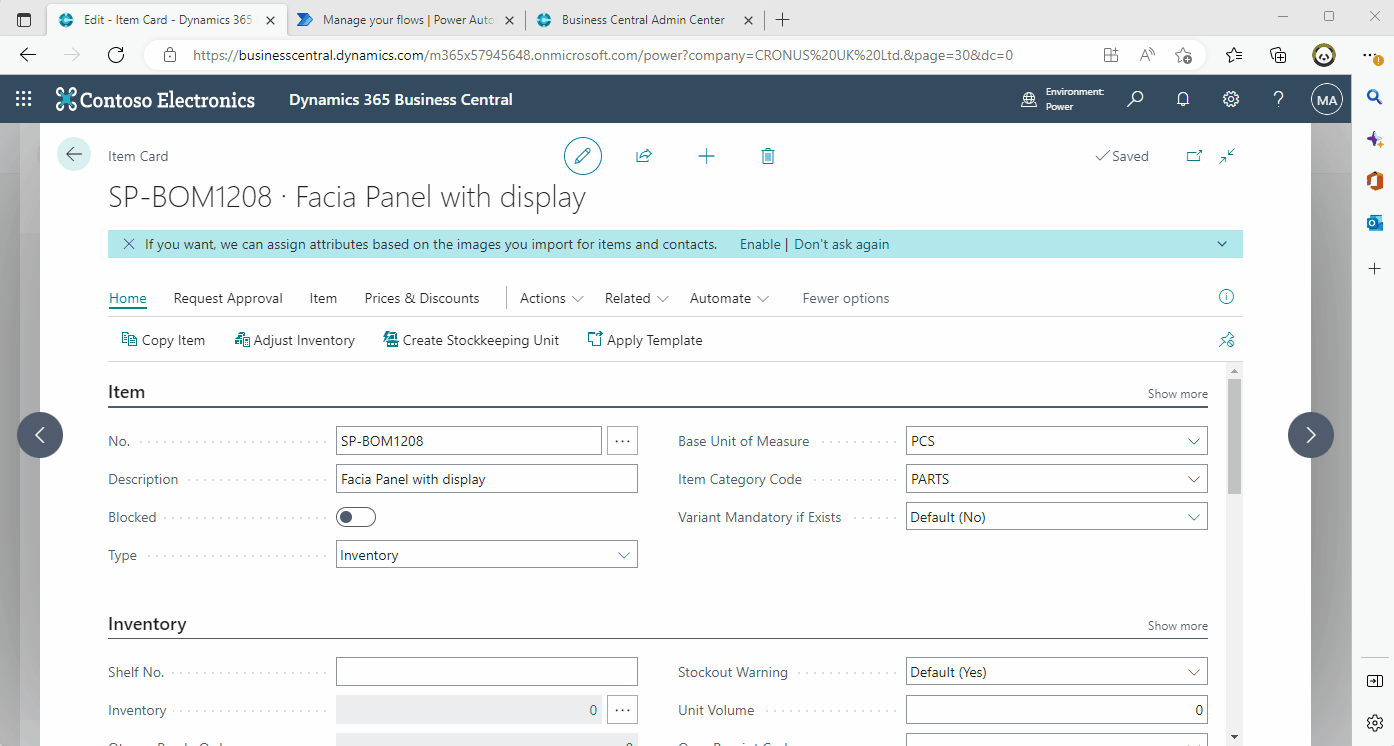Enable attribute assignment from imported images

760,243
